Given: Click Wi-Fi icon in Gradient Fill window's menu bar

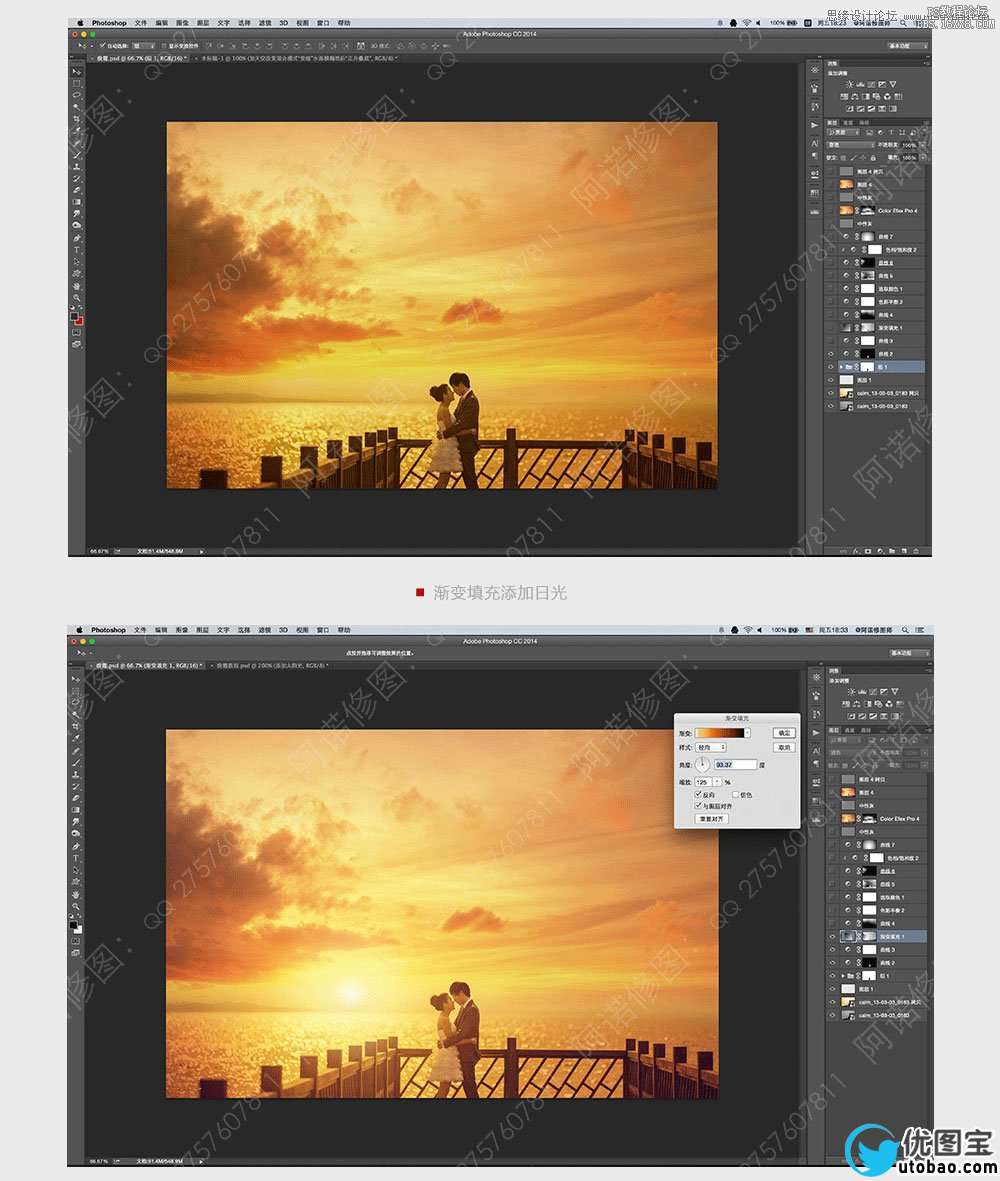Looking at the screenshot, I should (x=748, y=630).
